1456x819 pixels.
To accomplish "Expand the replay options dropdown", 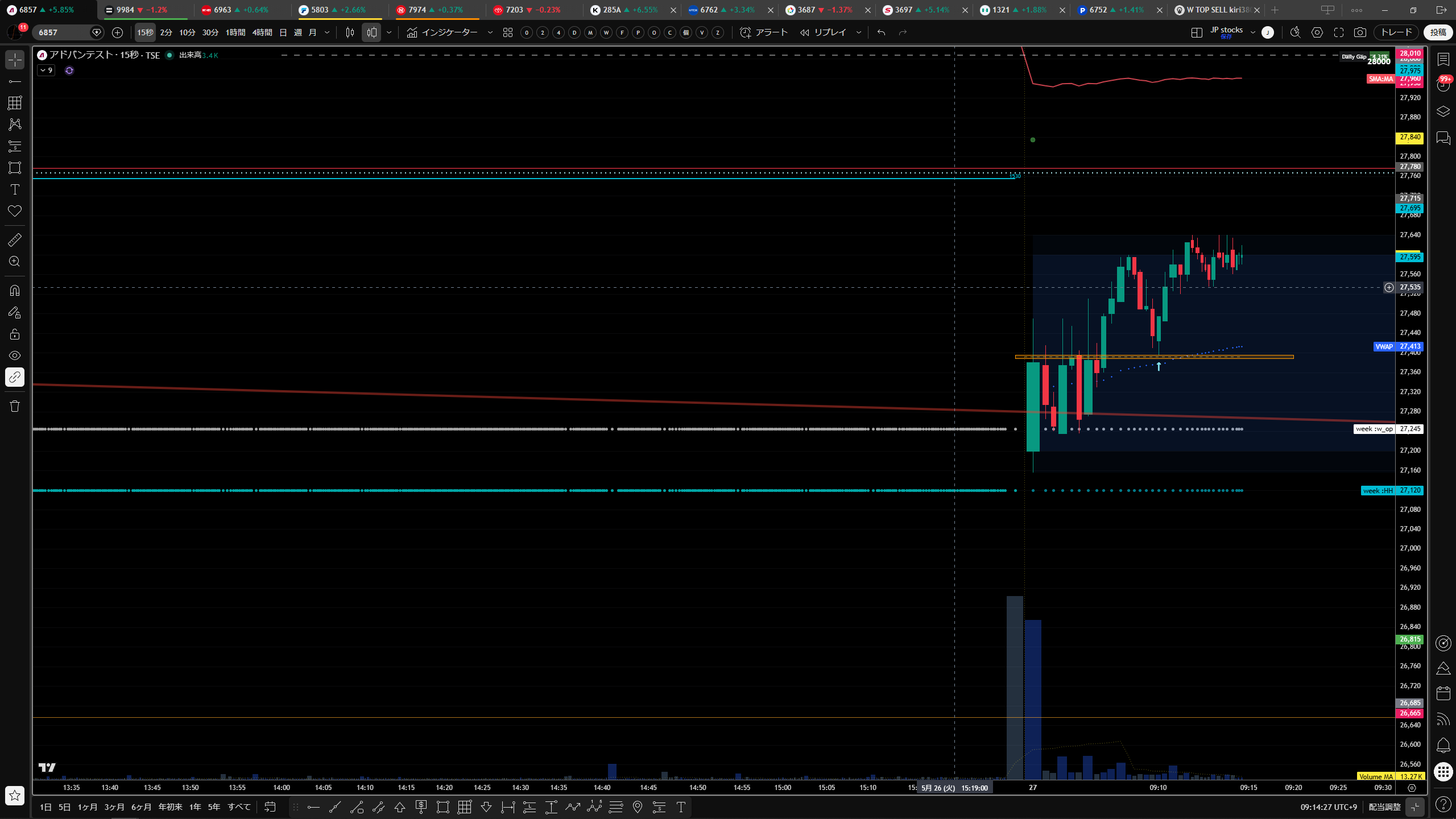I will pyautogui.click(x=859, y=32).
